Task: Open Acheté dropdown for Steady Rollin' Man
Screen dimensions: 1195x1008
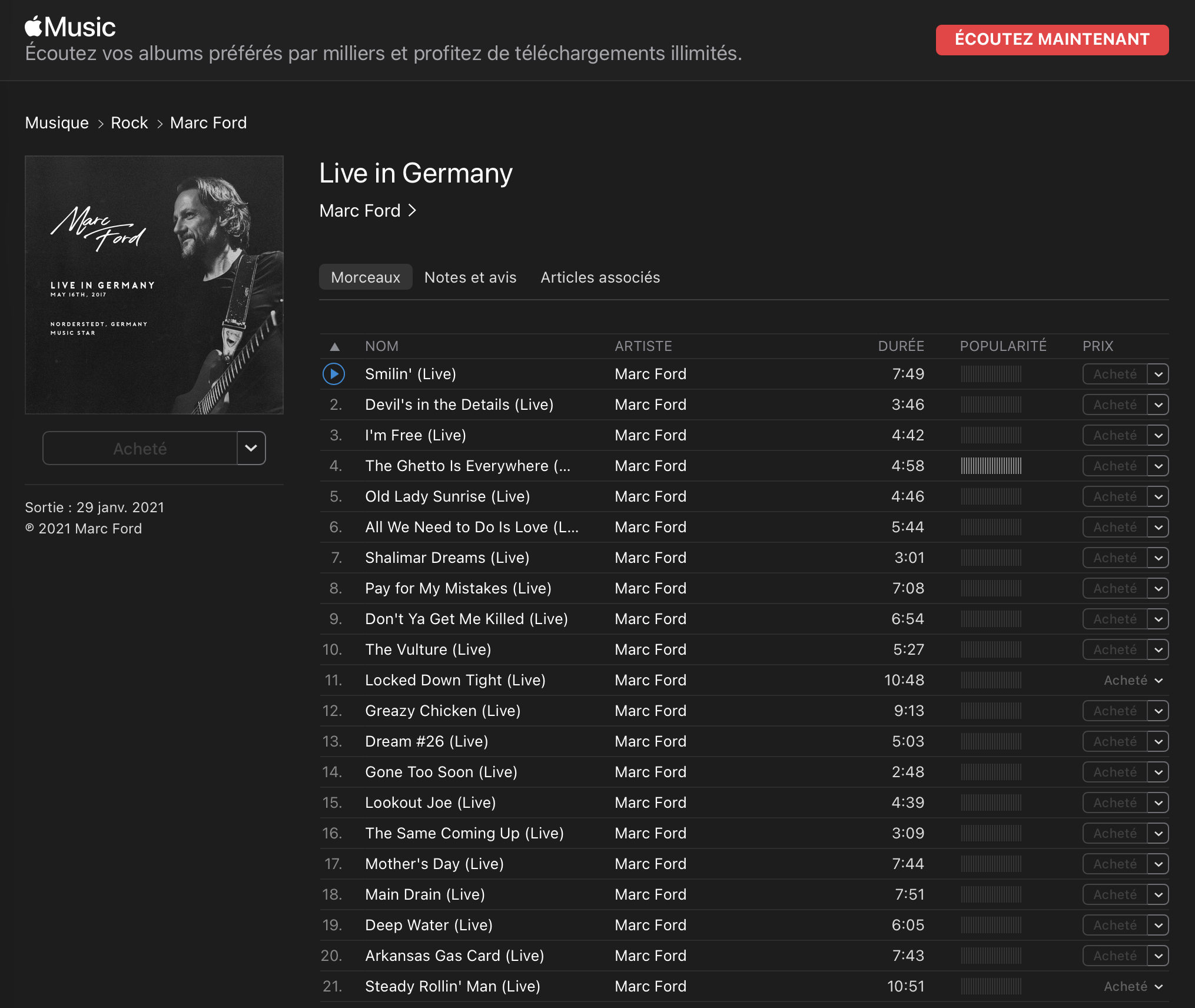Action: pyautogui.click(x=1159, y=987)
